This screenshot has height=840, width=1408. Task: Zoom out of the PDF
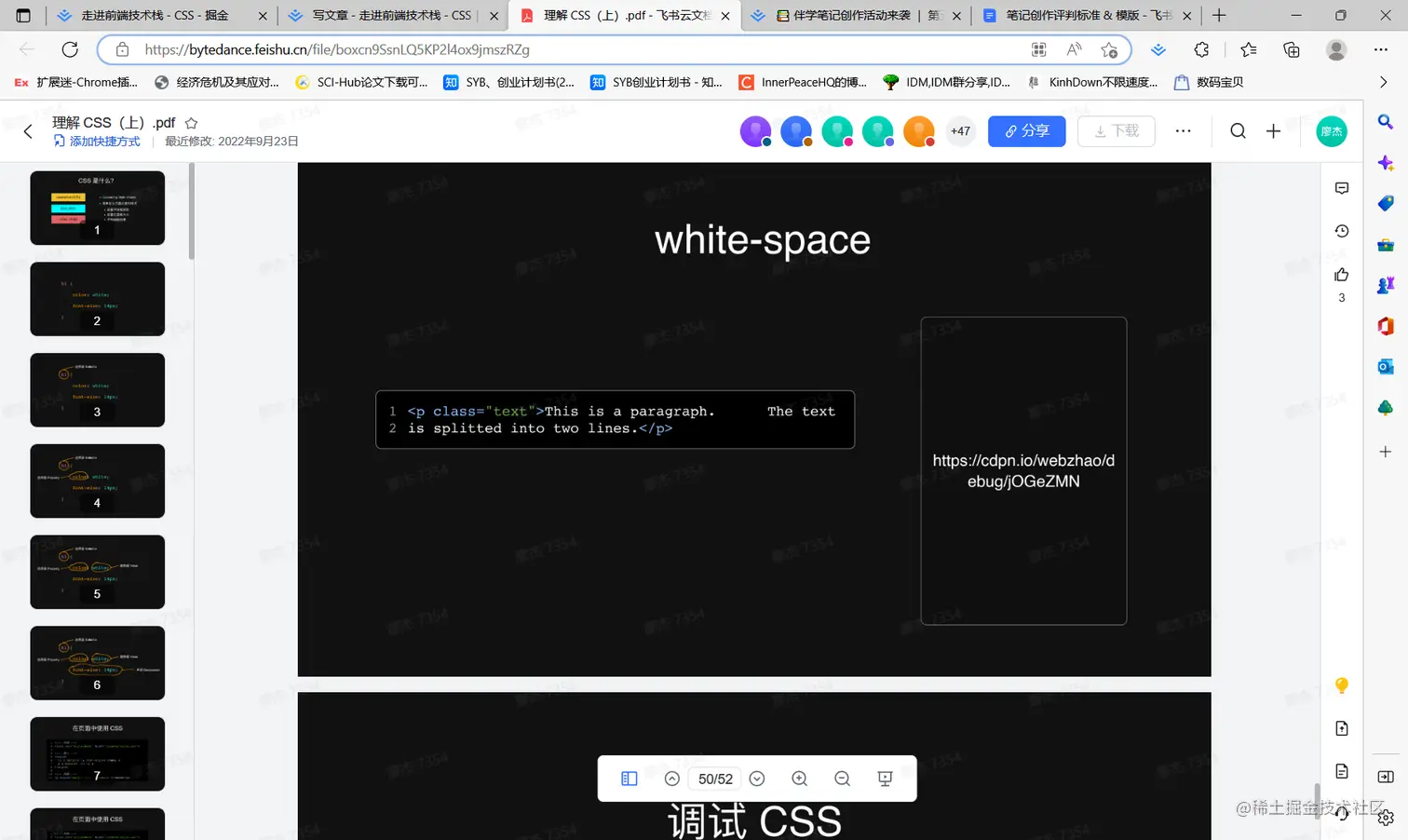coord(842,779)
